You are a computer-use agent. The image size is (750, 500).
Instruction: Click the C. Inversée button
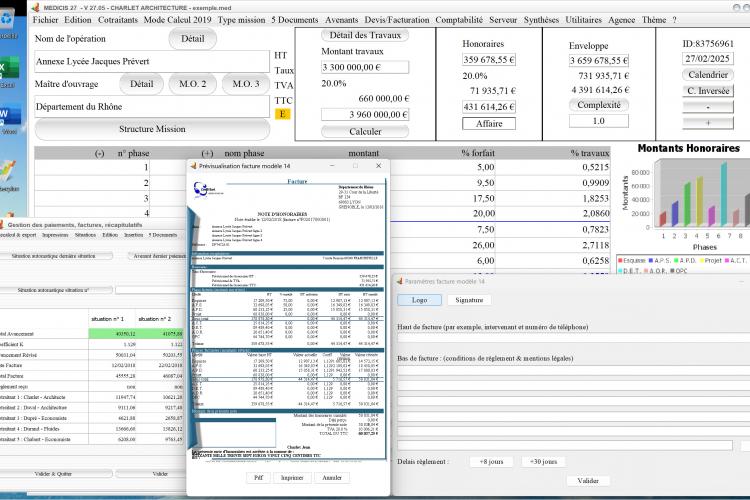coord(708,91)
